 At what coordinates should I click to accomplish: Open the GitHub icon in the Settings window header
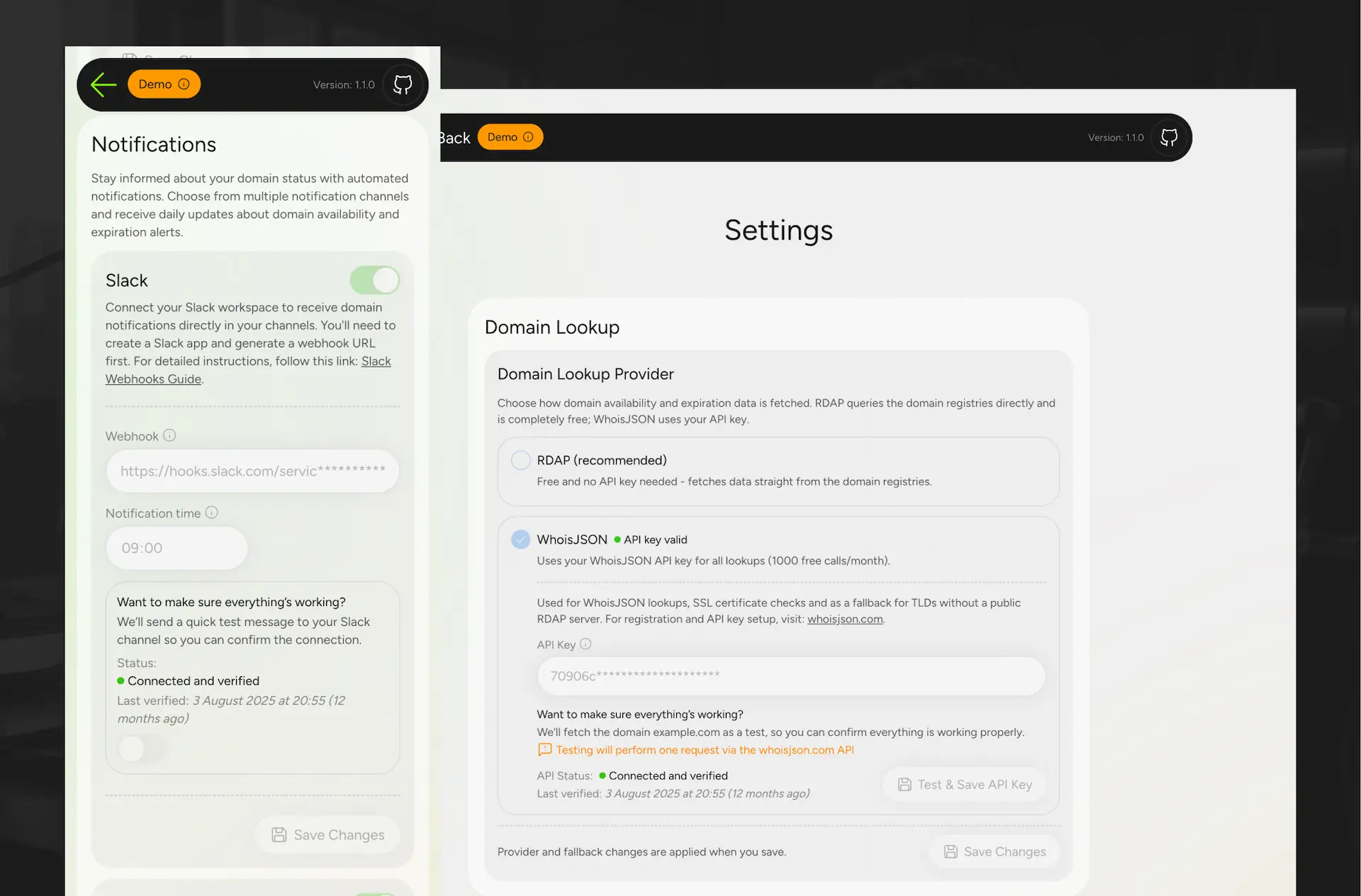click(x=1169, y=138)
